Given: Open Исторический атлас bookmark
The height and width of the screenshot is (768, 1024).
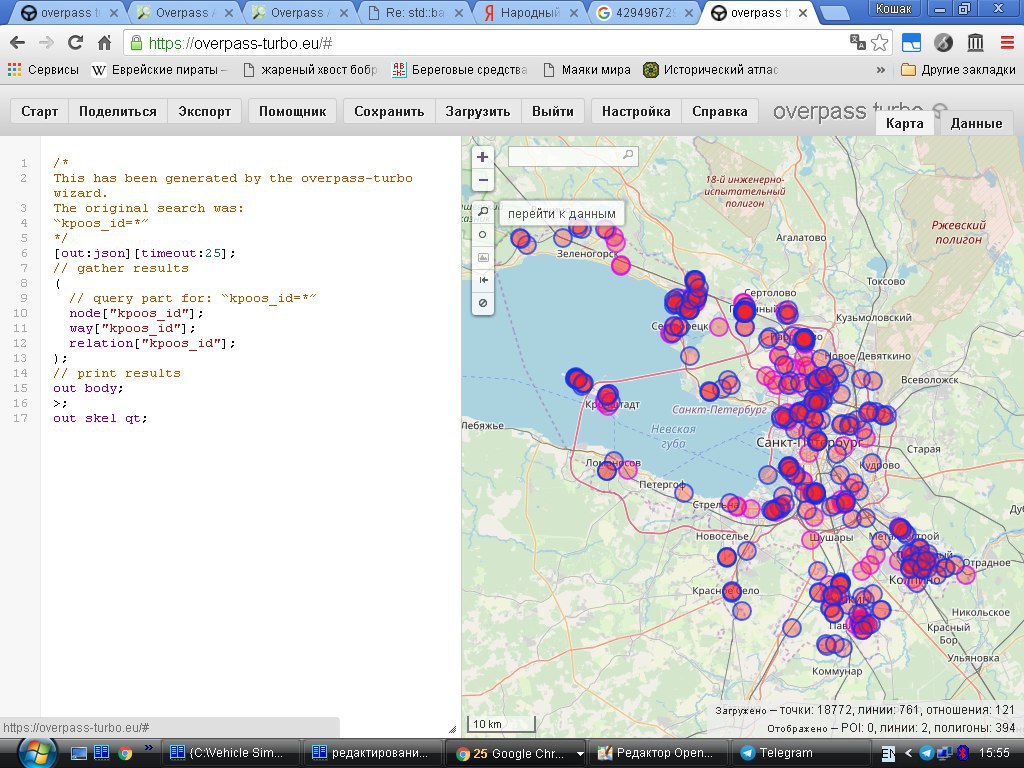Looking at the screenshot, I should point(711,70).
